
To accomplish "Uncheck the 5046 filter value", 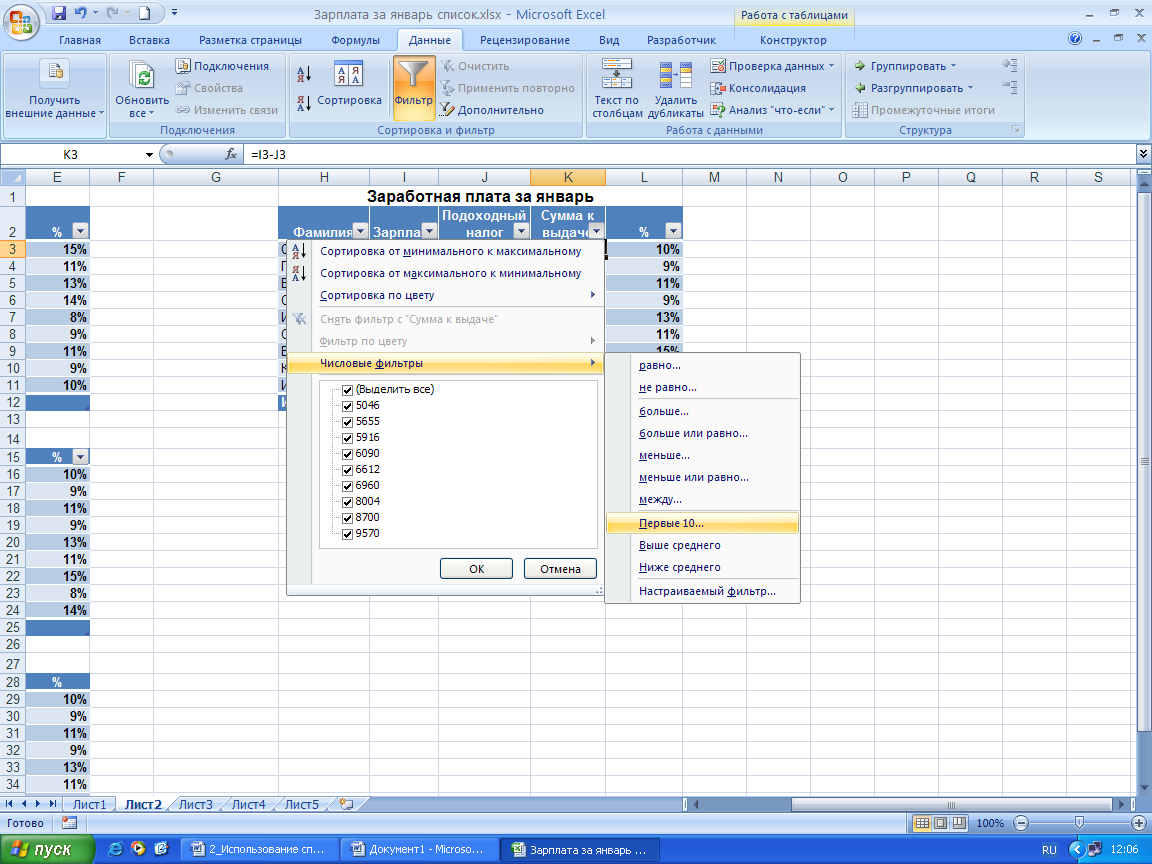I will click(348, 406).
